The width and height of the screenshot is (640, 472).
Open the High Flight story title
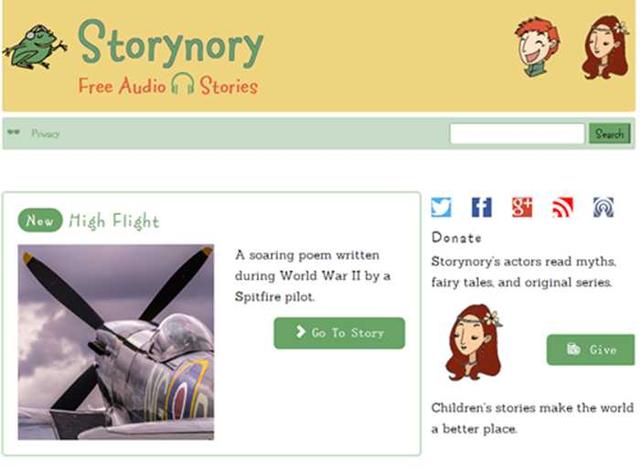(114, 221)
